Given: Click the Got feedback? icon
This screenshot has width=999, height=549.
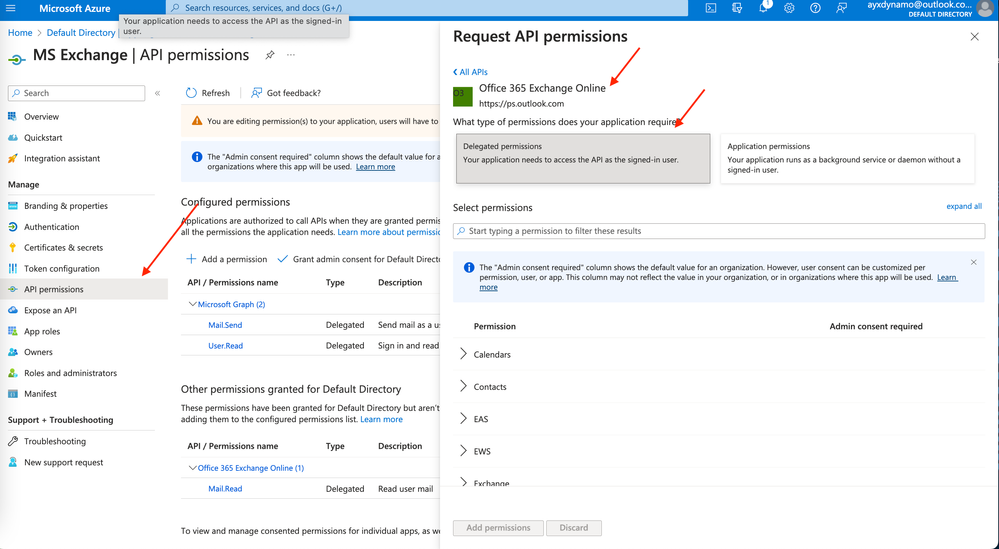Looking at the screenshot, I should click(x=256, y=93).
